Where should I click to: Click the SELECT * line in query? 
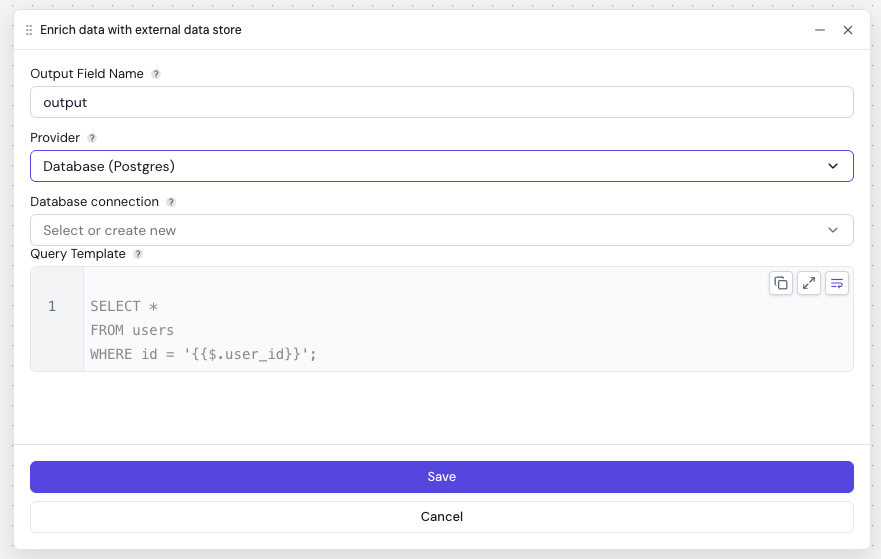point(124,306)
